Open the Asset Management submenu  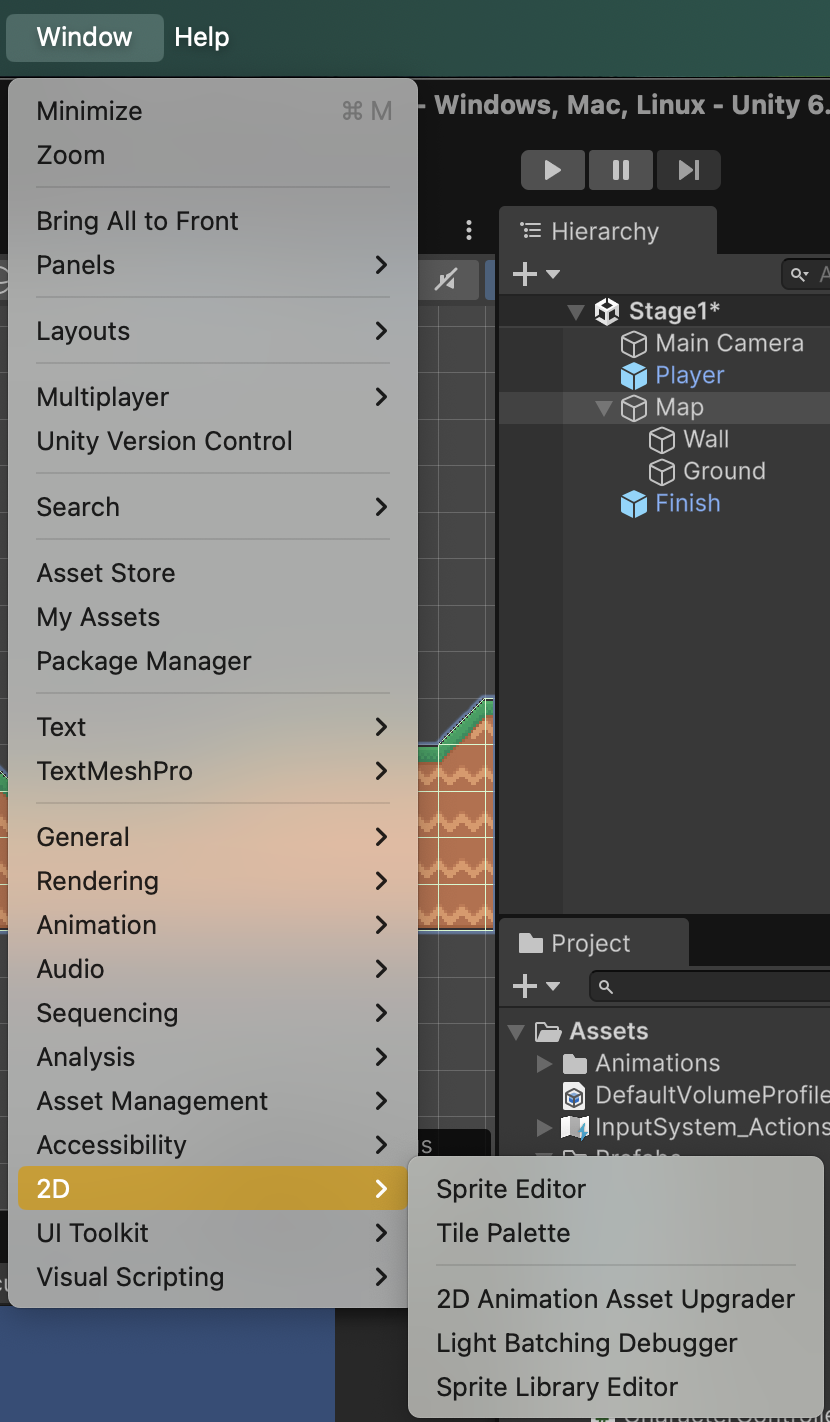point(213,1101)
